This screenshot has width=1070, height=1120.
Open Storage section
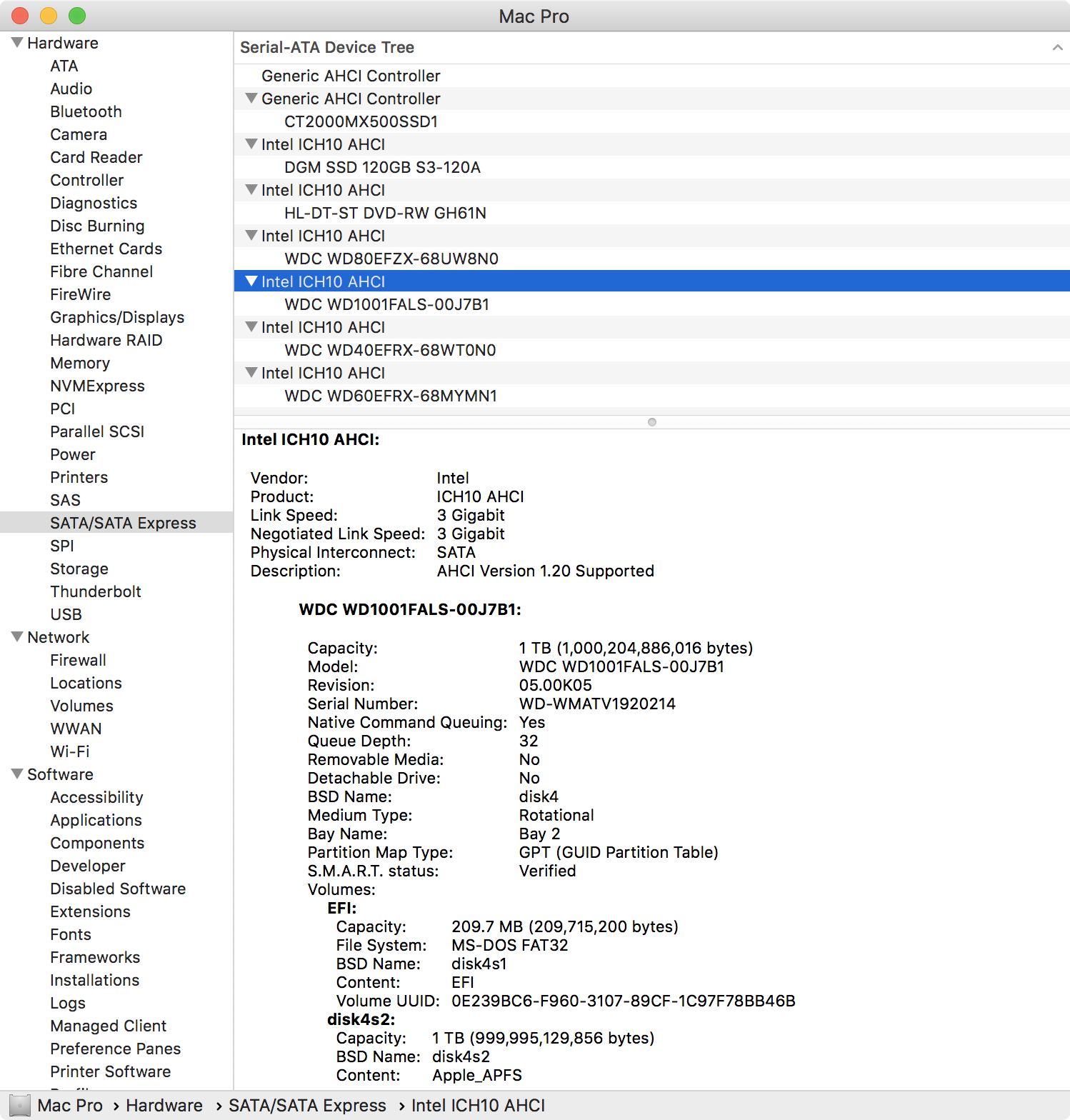[79, 569]
